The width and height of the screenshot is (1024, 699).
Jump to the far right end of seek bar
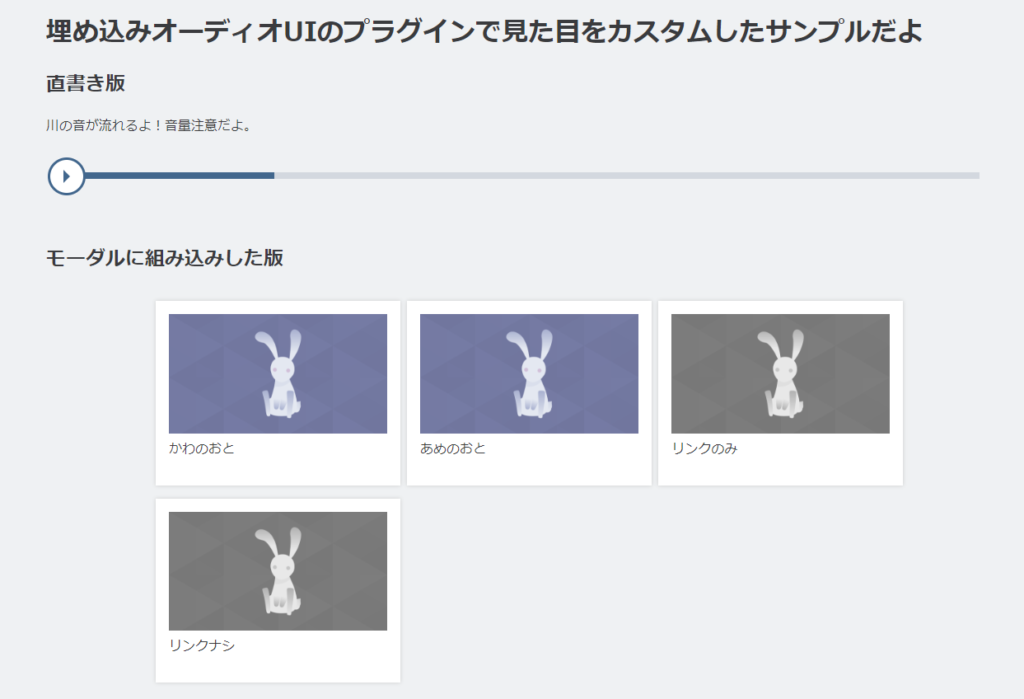pyautogui.click(x=976, y=176)
